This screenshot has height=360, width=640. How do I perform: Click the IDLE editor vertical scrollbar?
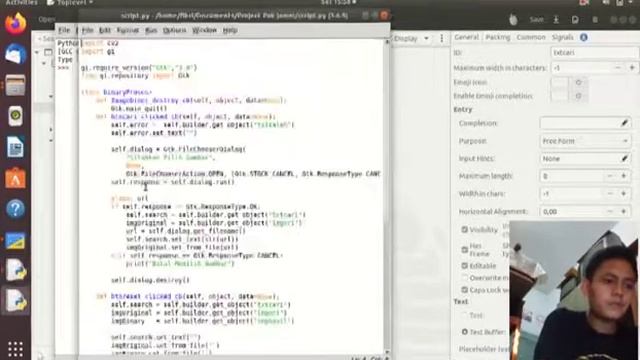coord(387,197)
